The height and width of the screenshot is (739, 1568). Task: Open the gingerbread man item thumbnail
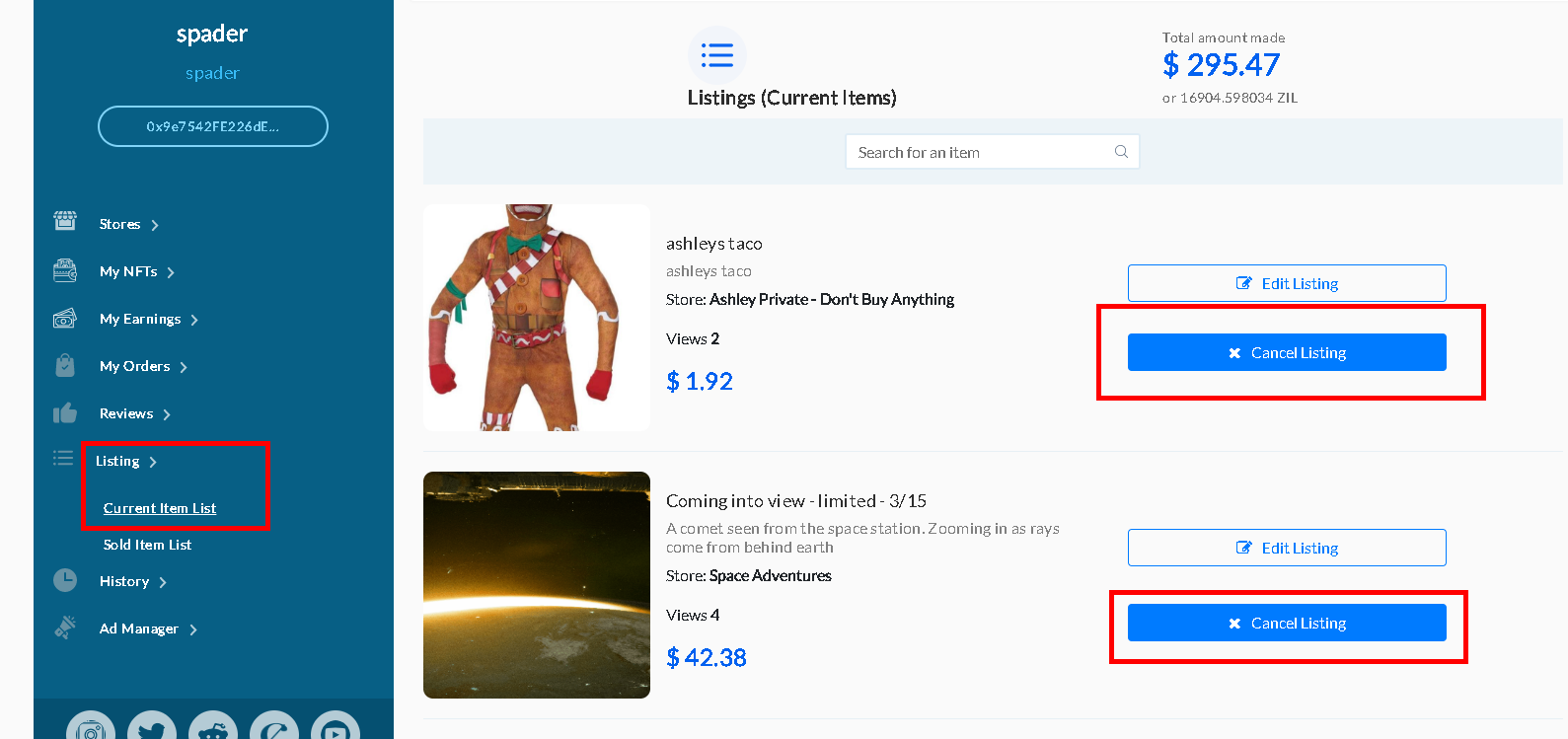click(537, 318)
